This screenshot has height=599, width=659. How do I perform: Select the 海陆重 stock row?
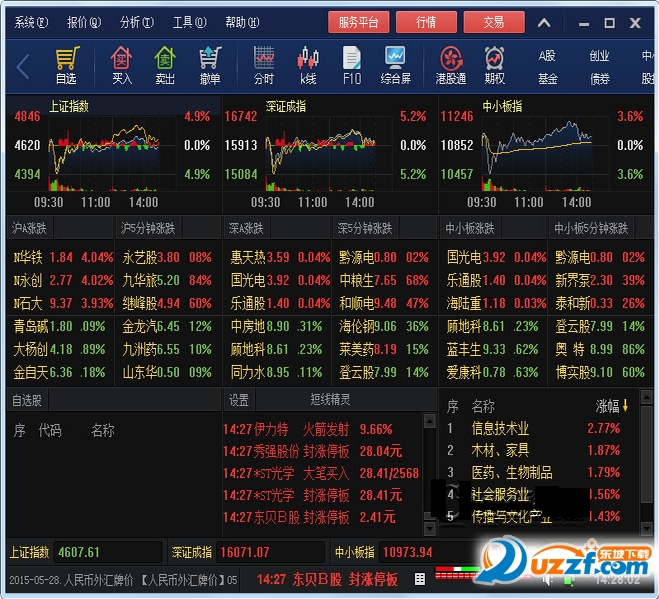click(496, 303)
